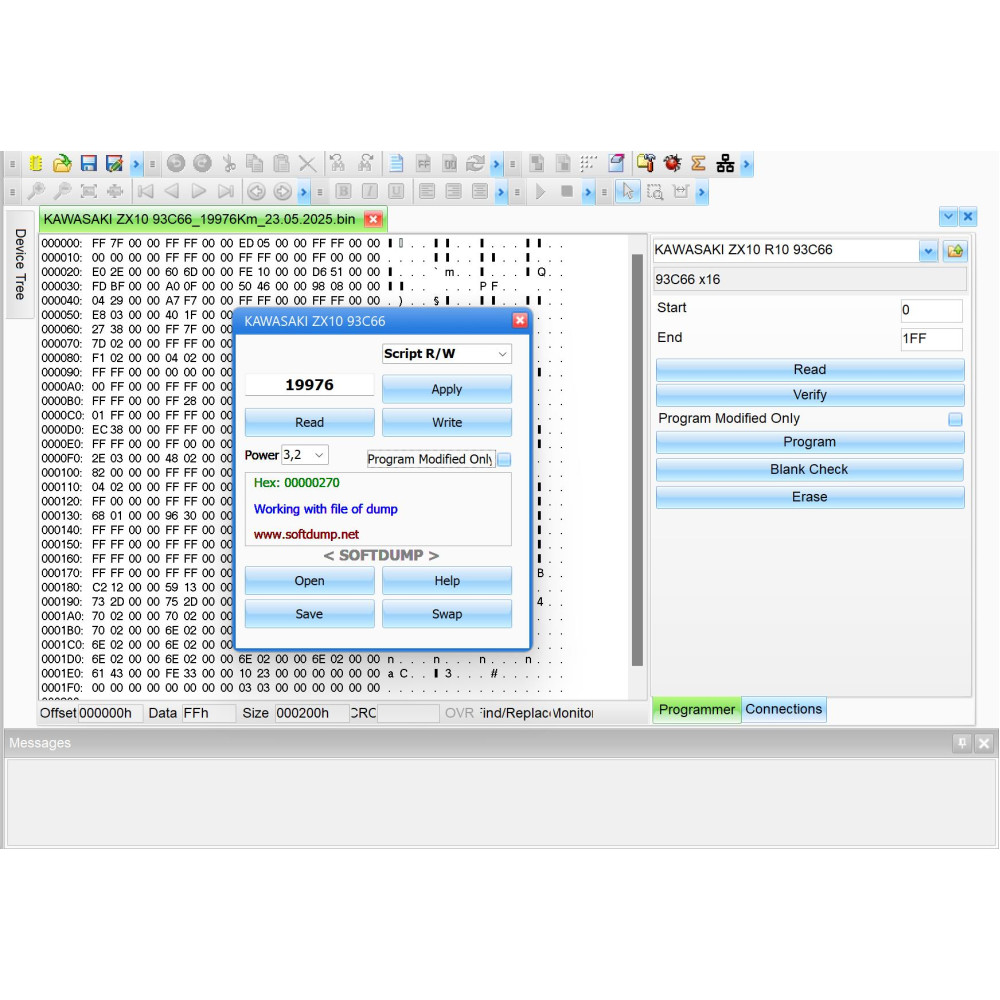Click the go to last arrow icon
This screenshot has width=1000, height=1000.
[225, 191]
